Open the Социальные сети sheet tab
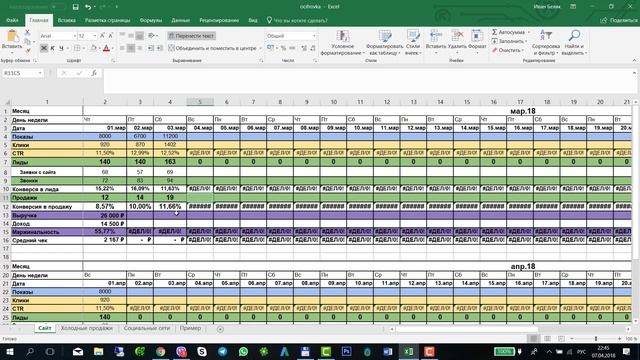This screenshot has height=360, width=640. coord(147,328)
